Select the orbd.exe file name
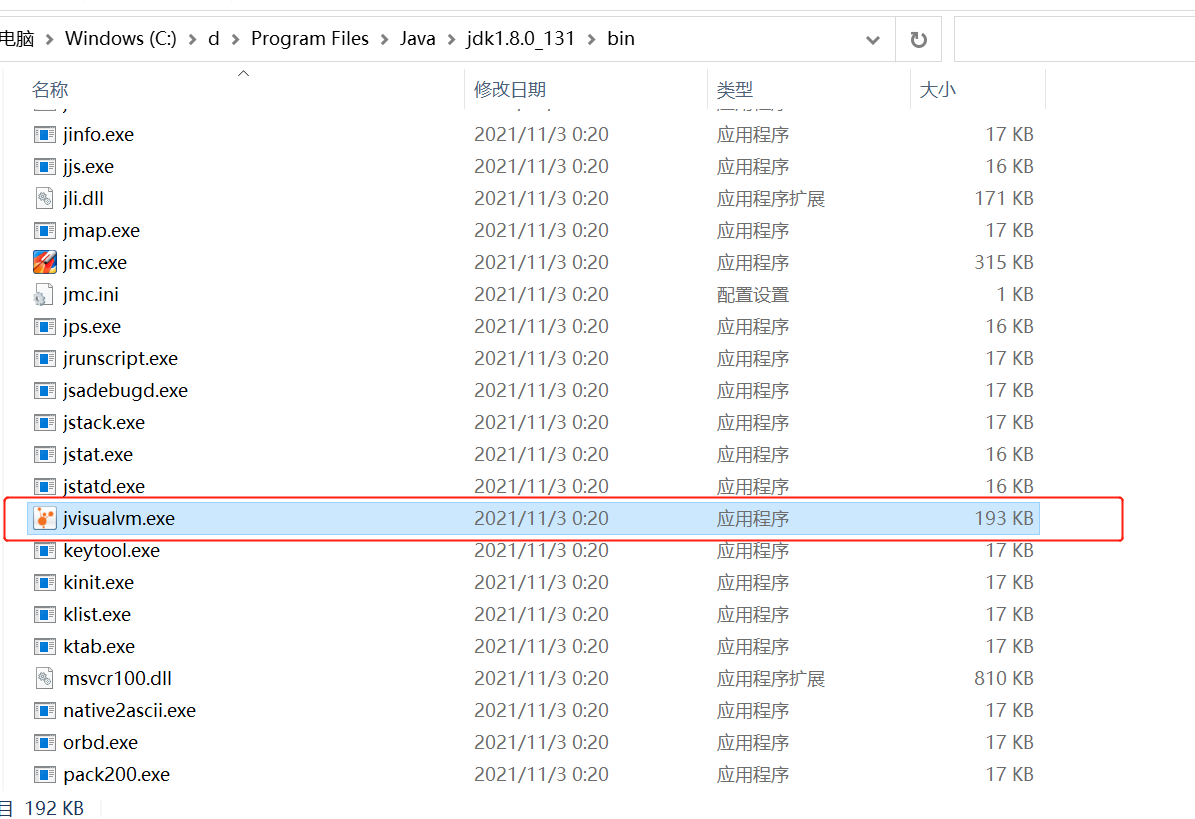This screenshot has width=1195, height=819. click(101, 743)
